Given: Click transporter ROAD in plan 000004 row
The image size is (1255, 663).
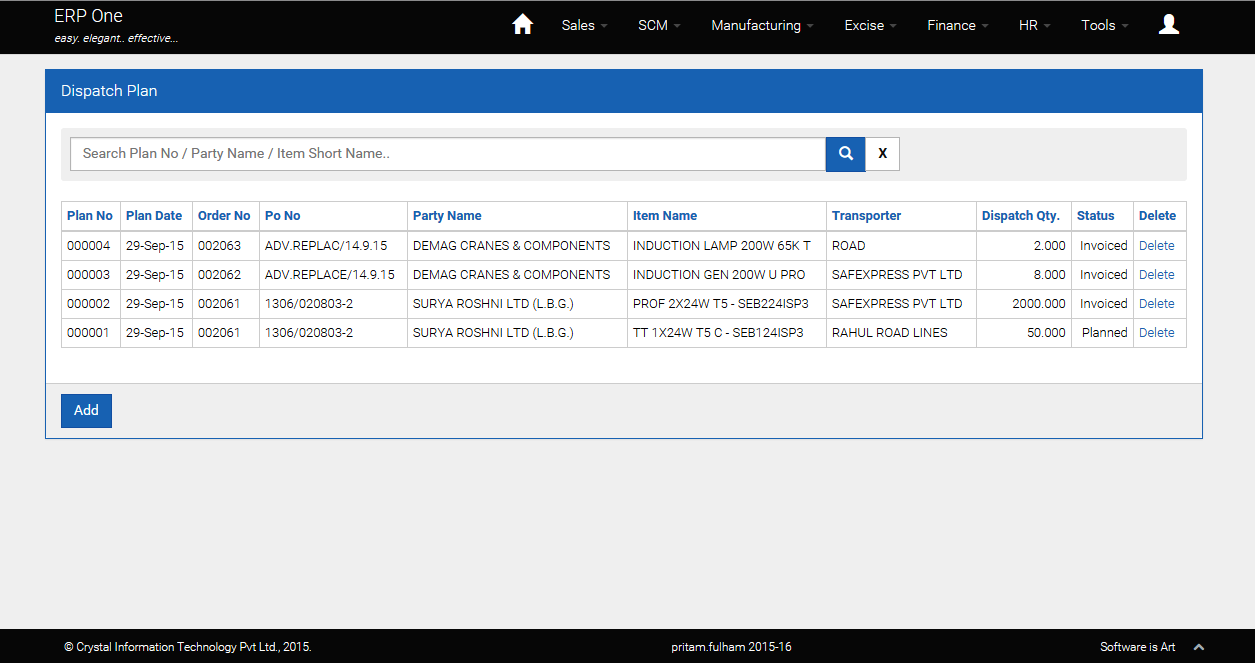Looking at the screenshot, I should coord(849,246).
